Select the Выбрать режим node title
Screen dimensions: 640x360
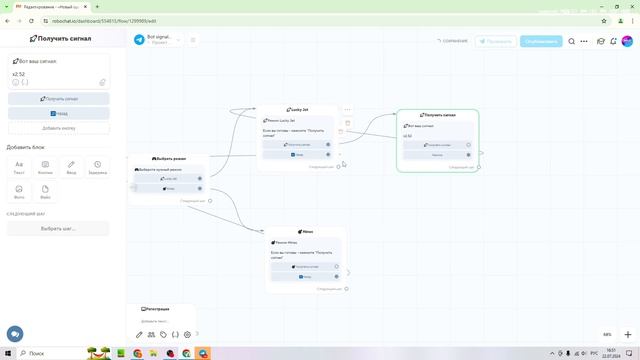click(169, 159)
